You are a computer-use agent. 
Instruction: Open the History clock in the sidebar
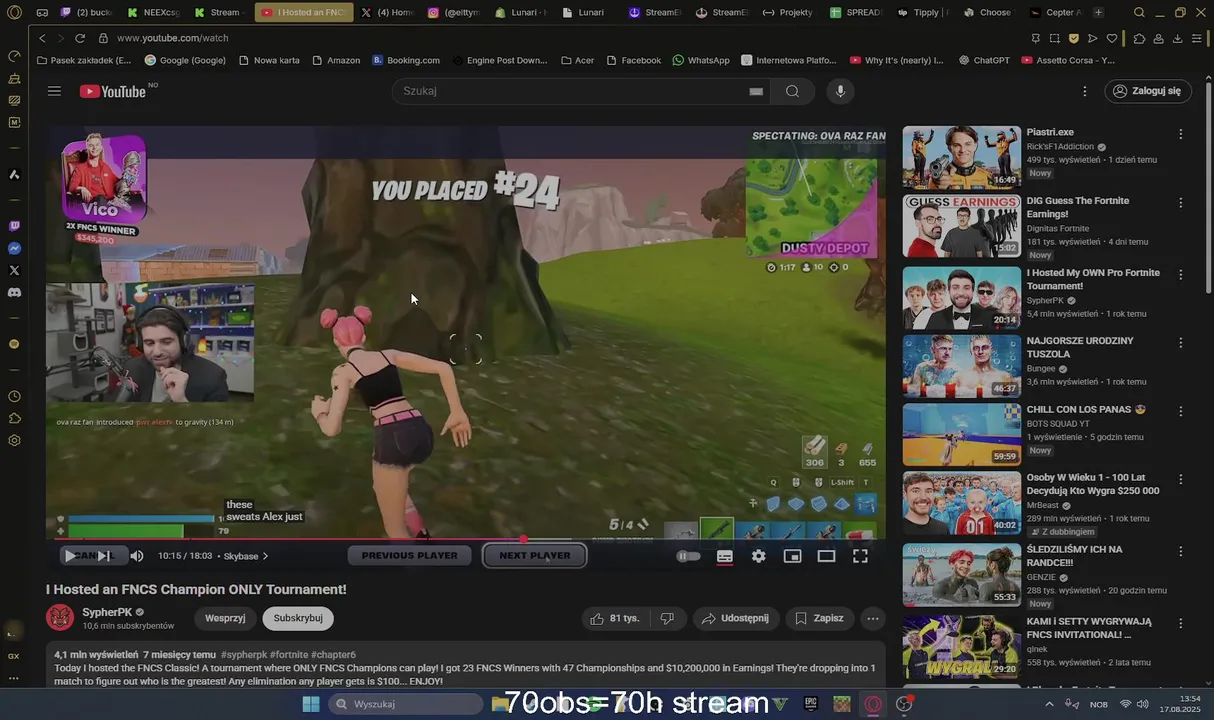pos(14,397)
